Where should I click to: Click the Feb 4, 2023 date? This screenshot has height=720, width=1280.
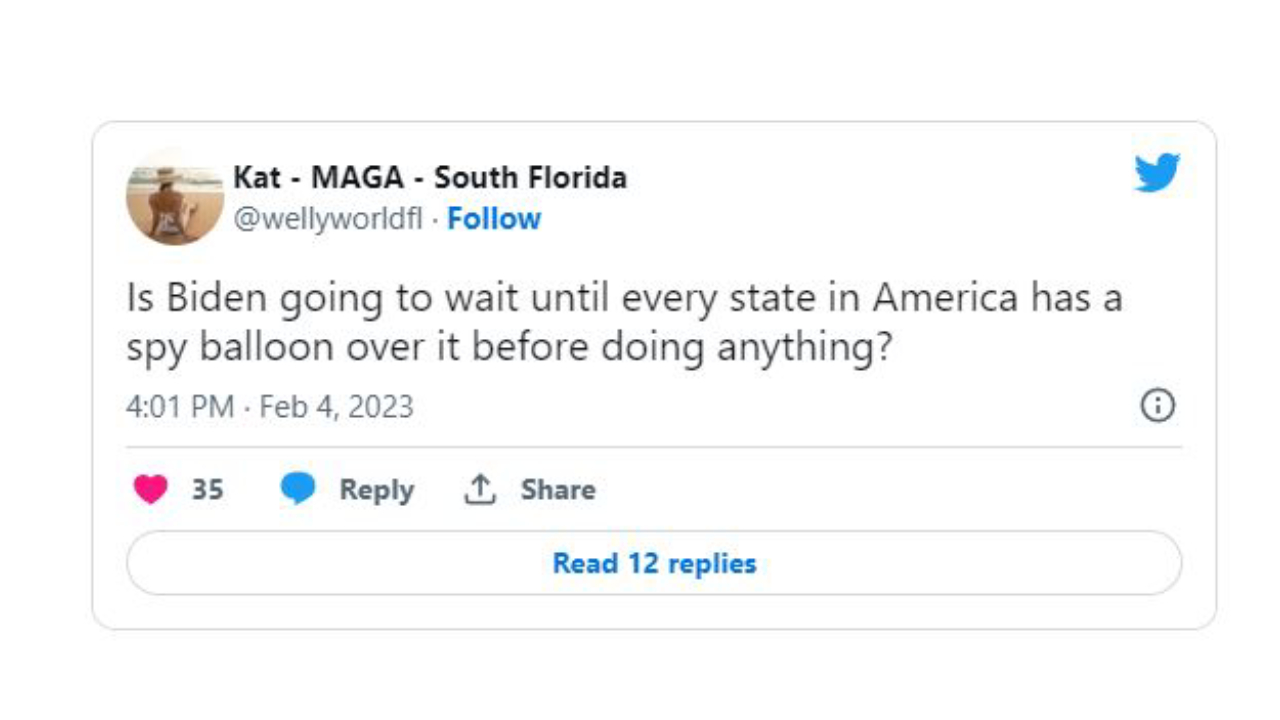(x=336, y=407)
